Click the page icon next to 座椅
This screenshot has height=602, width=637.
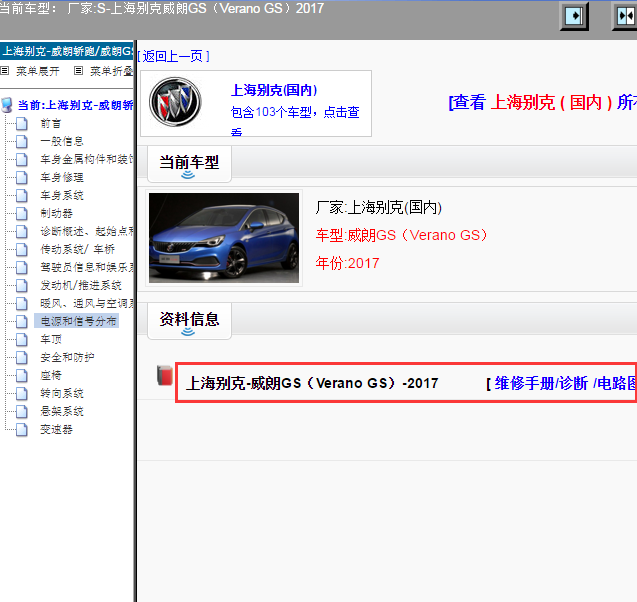pos(22,375)
